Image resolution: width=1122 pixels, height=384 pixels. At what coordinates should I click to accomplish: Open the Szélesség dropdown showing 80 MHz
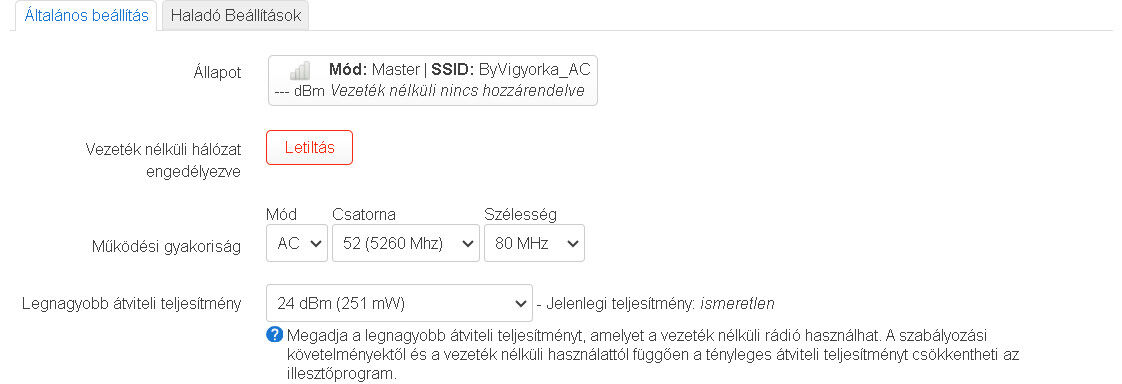coord(534,243)
